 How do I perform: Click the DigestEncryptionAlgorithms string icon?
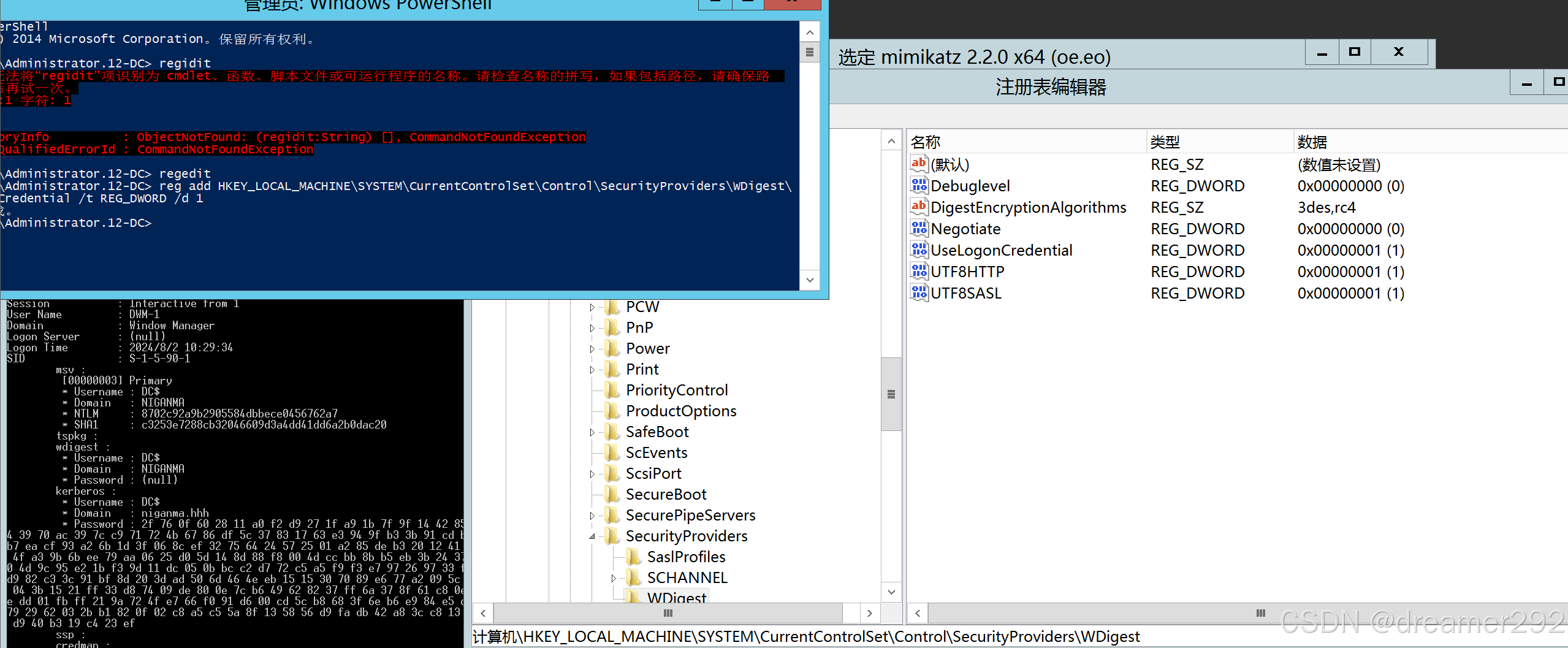pos(918,207)
